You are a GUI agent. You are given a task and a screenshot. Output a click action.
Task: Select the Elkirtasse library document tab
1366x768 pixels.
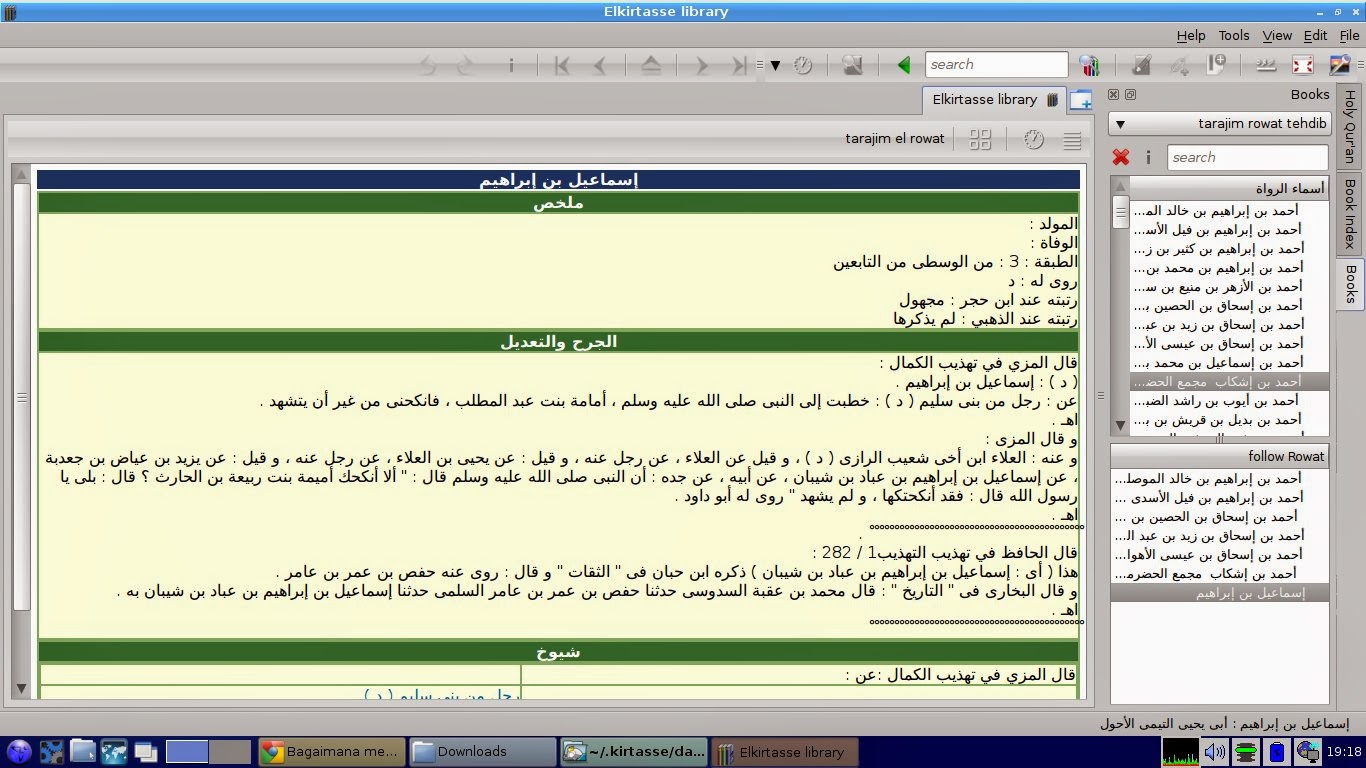994,100
